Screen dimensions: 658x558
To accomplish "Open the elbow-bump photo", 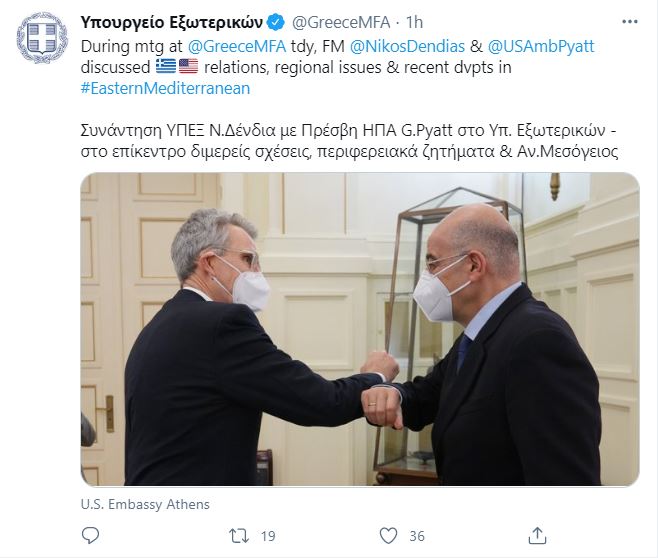I will [360, 329].
